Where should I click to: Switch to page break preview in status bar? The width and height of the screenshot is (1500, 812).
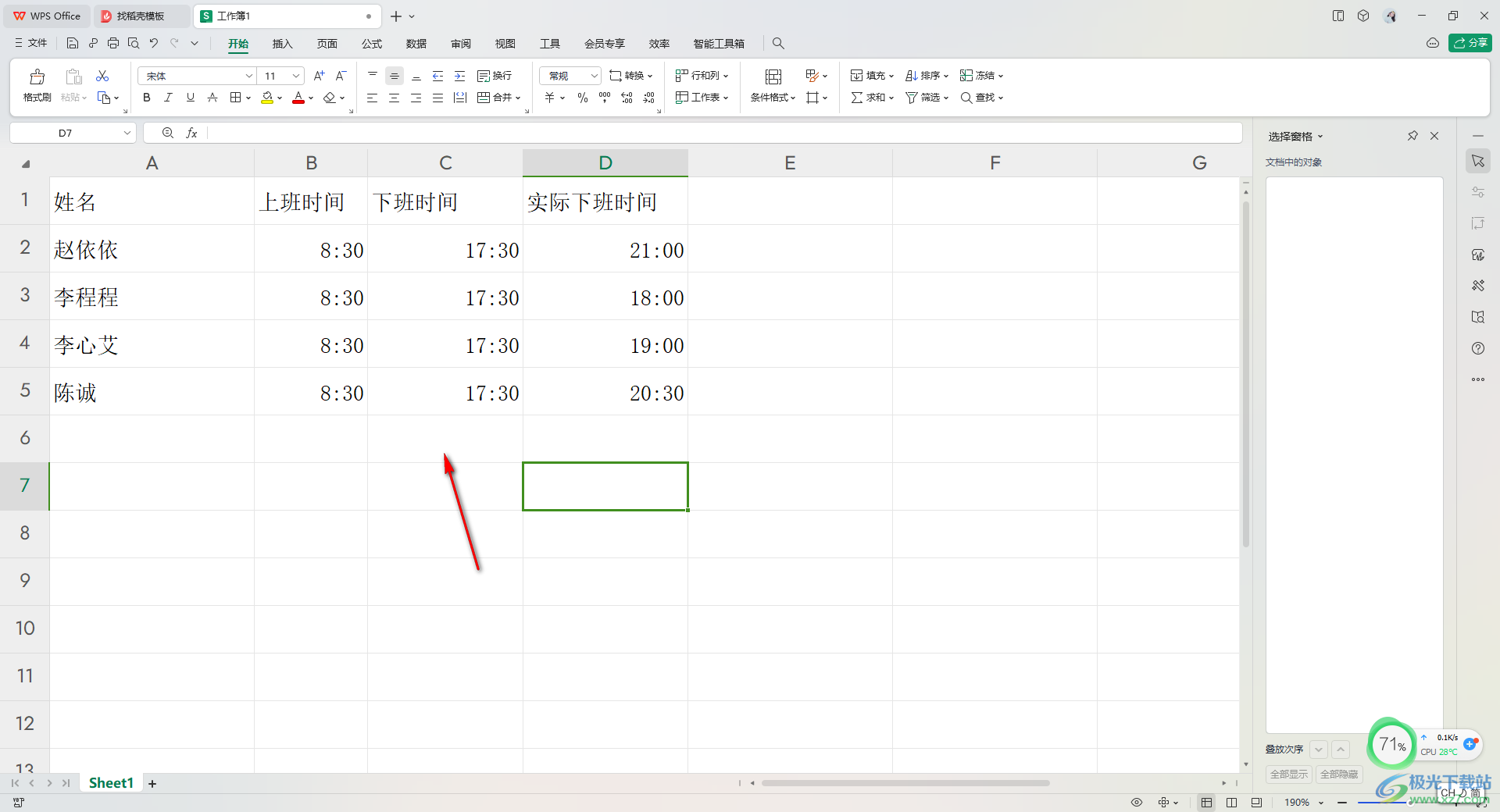(x=1232, y=803)
